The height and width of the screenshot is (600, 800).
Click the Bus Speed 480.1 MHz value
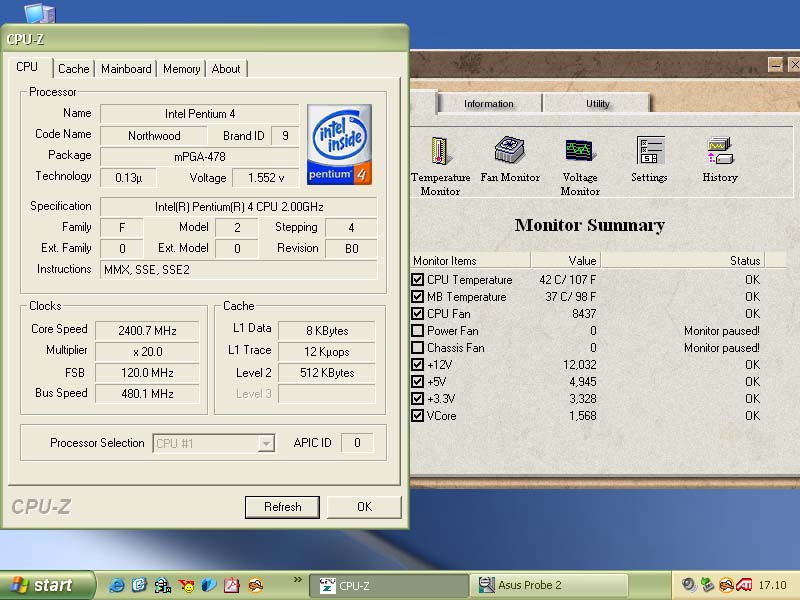(147, 393)
